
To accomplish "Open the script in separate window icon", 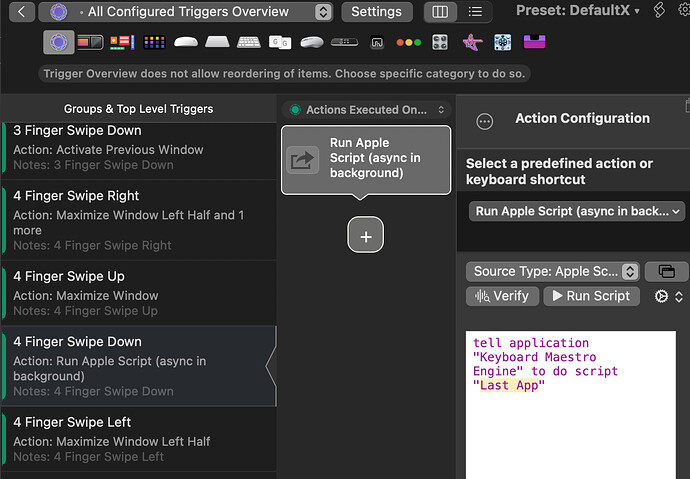I will 666,271.
